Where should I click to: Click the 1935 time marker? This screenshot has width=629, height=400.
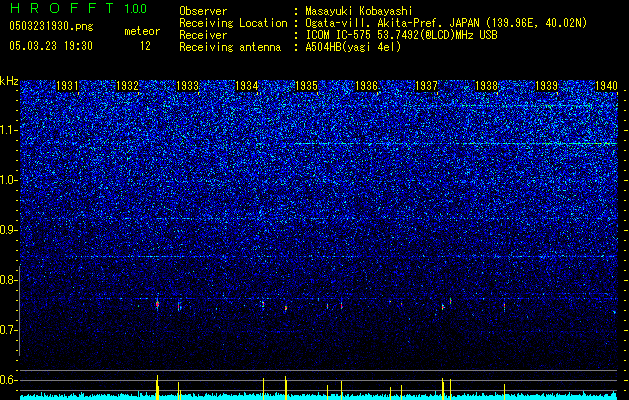(306, 86)
